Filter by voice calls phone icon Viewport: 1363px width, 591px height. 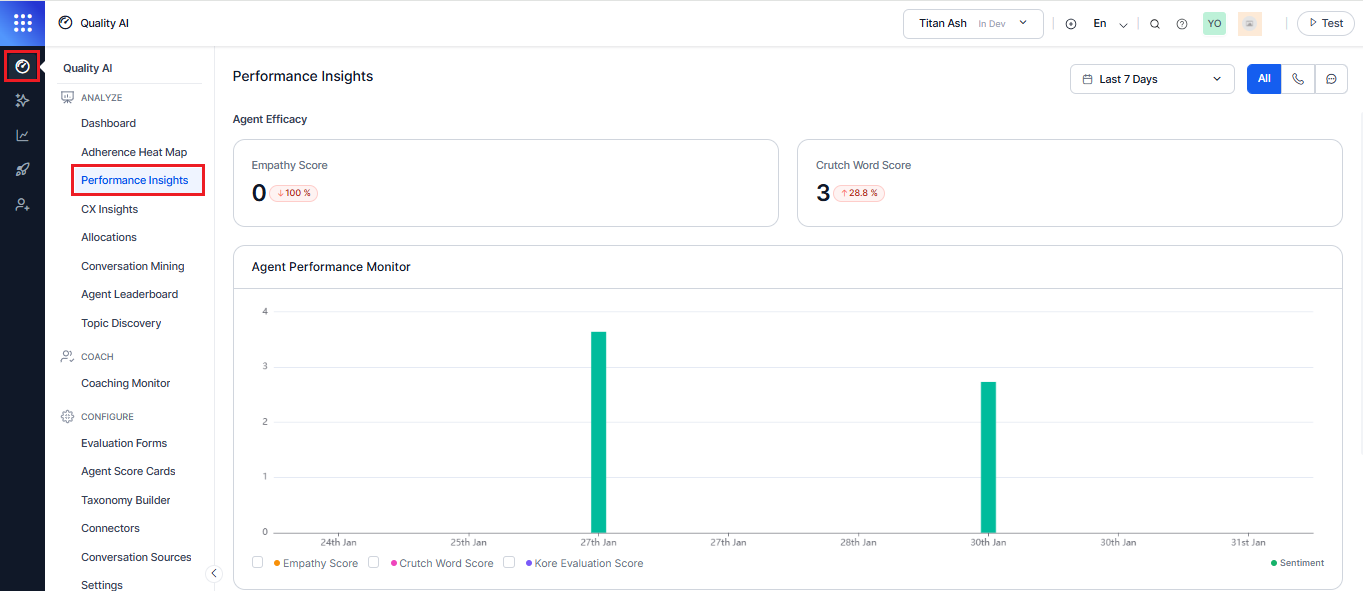point(1297,79)
